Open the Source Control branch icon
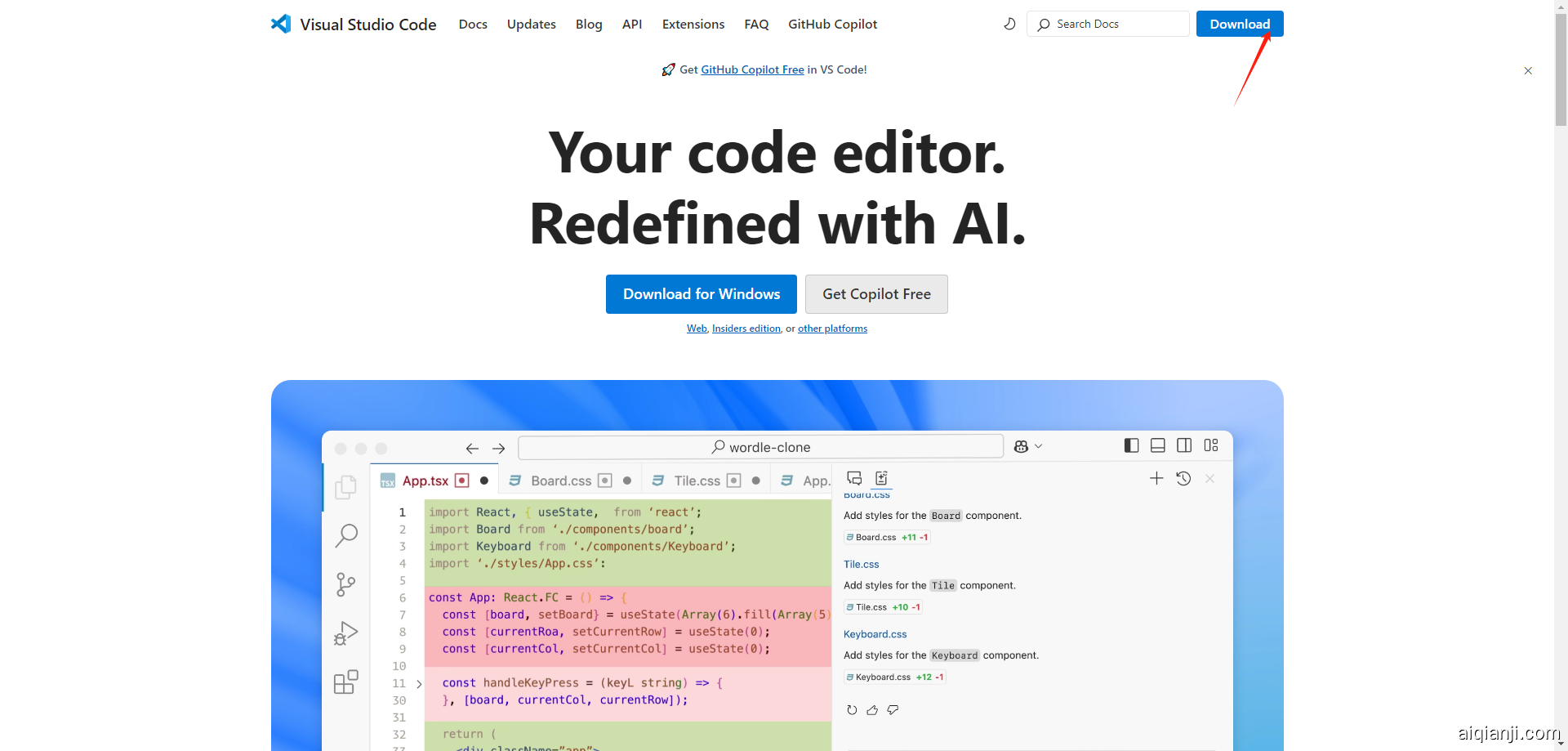The image size is (1568, 751). coord(345,584)
